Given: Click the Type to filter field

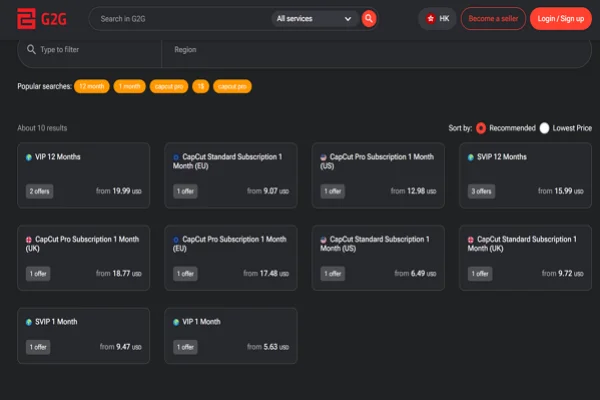Looking at the screenshot, I should 90,50.
